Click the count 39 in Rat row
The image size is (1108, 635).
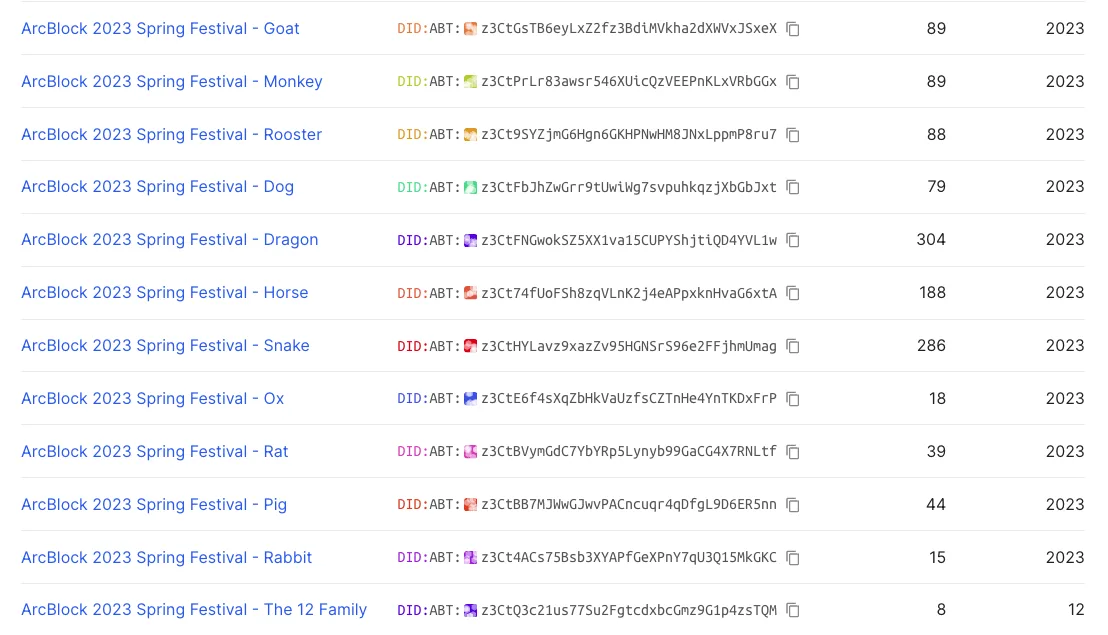tap(936, 451)
